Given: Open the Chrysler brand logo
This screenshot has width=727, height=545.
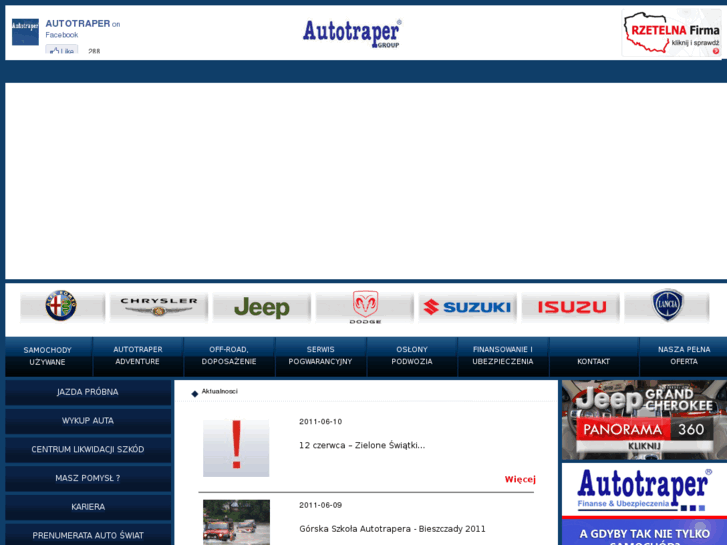Looking at the screenshot, I should [x=159, y=307].
